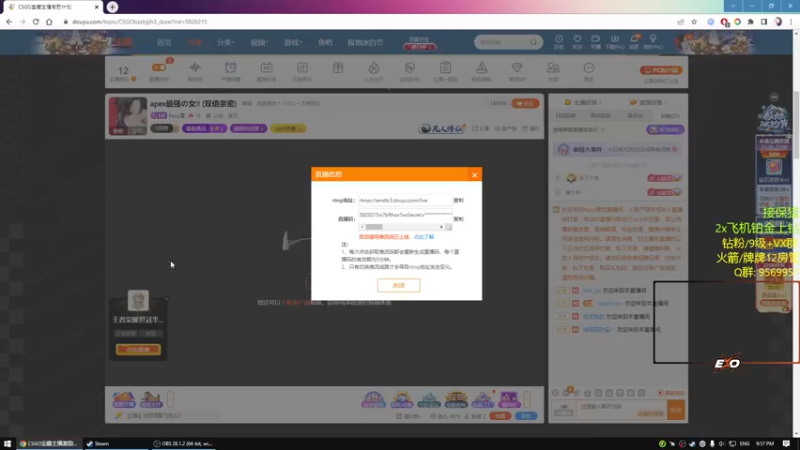Click the orange follow button beside viewer count

(x=525, y=104)
